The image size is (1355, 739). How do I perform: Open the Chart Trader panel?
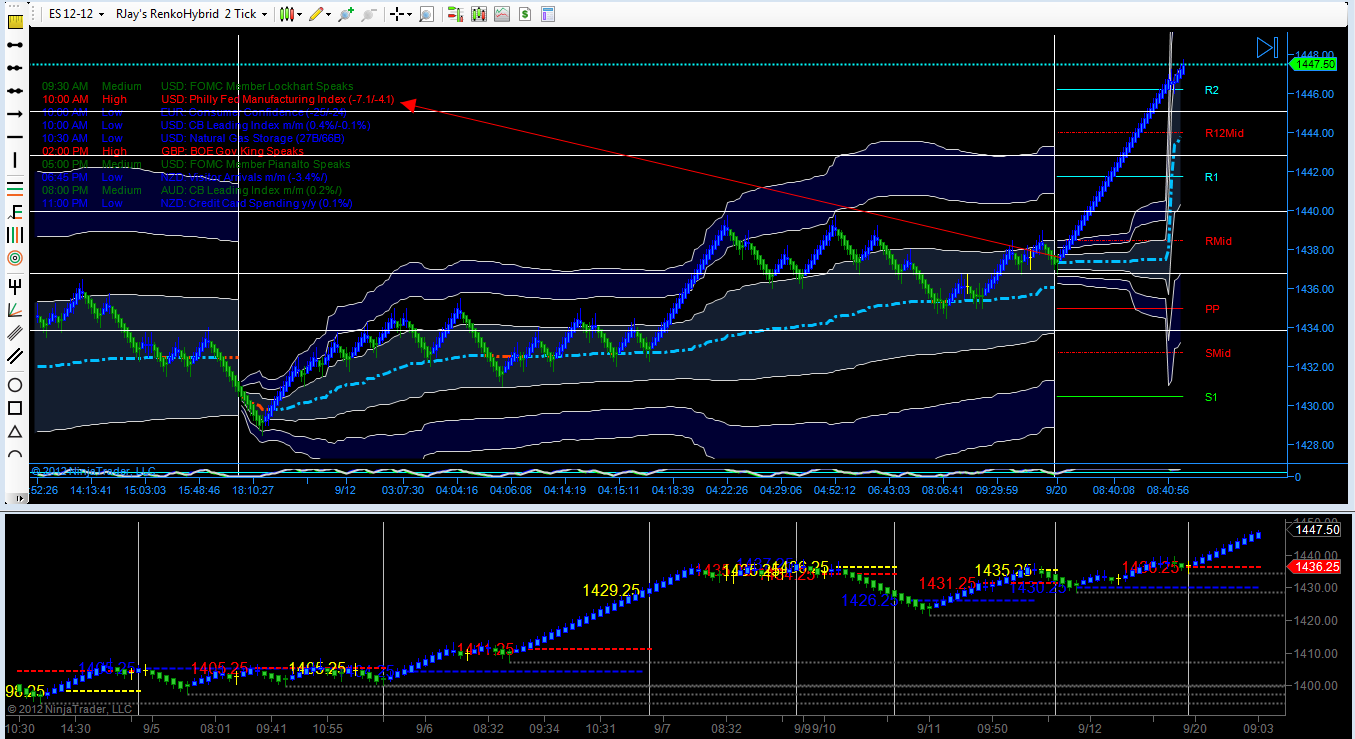(x=455, y=14)
